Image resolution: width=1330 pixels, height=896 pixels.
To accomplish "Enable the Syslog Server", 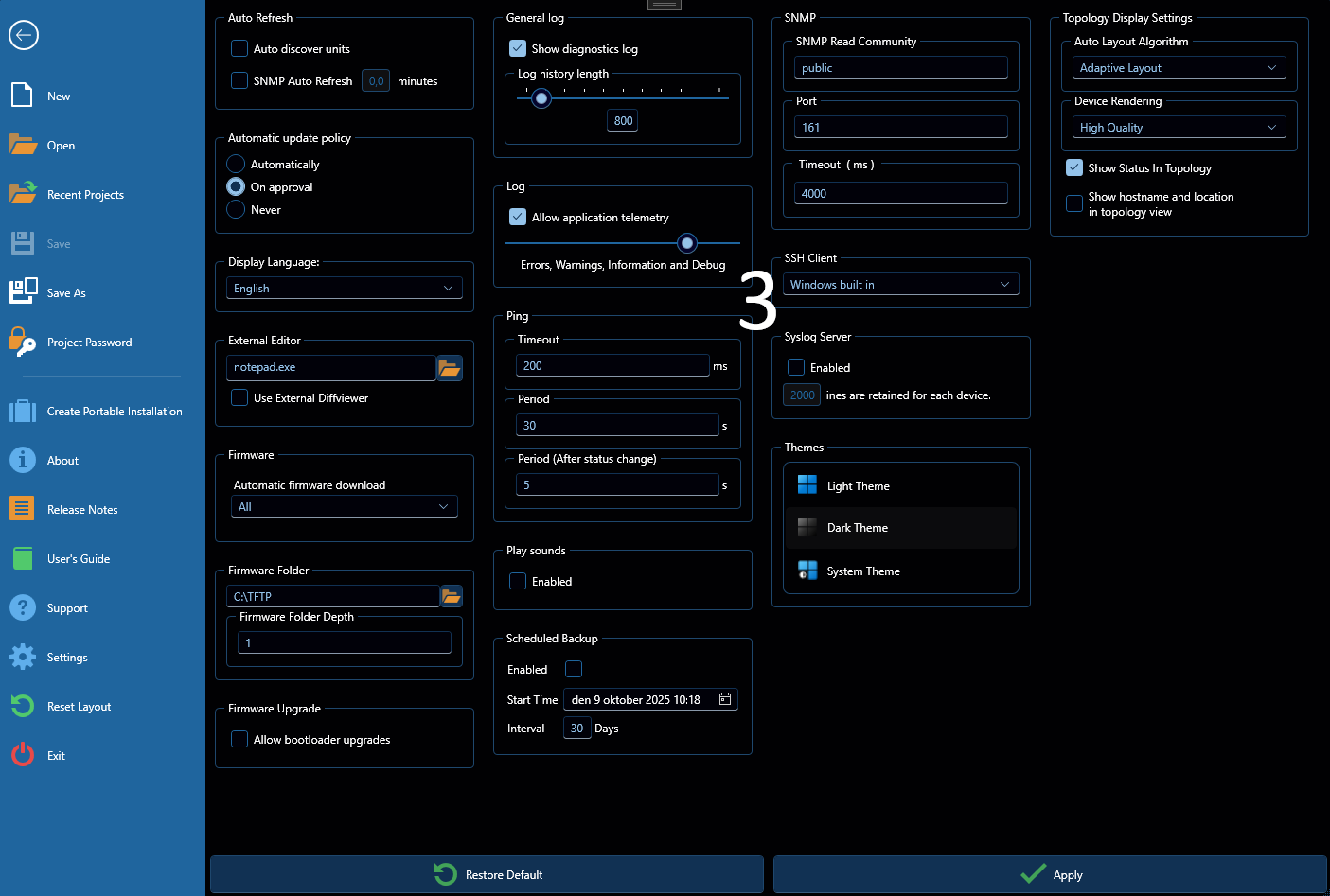I will point(795,367).
